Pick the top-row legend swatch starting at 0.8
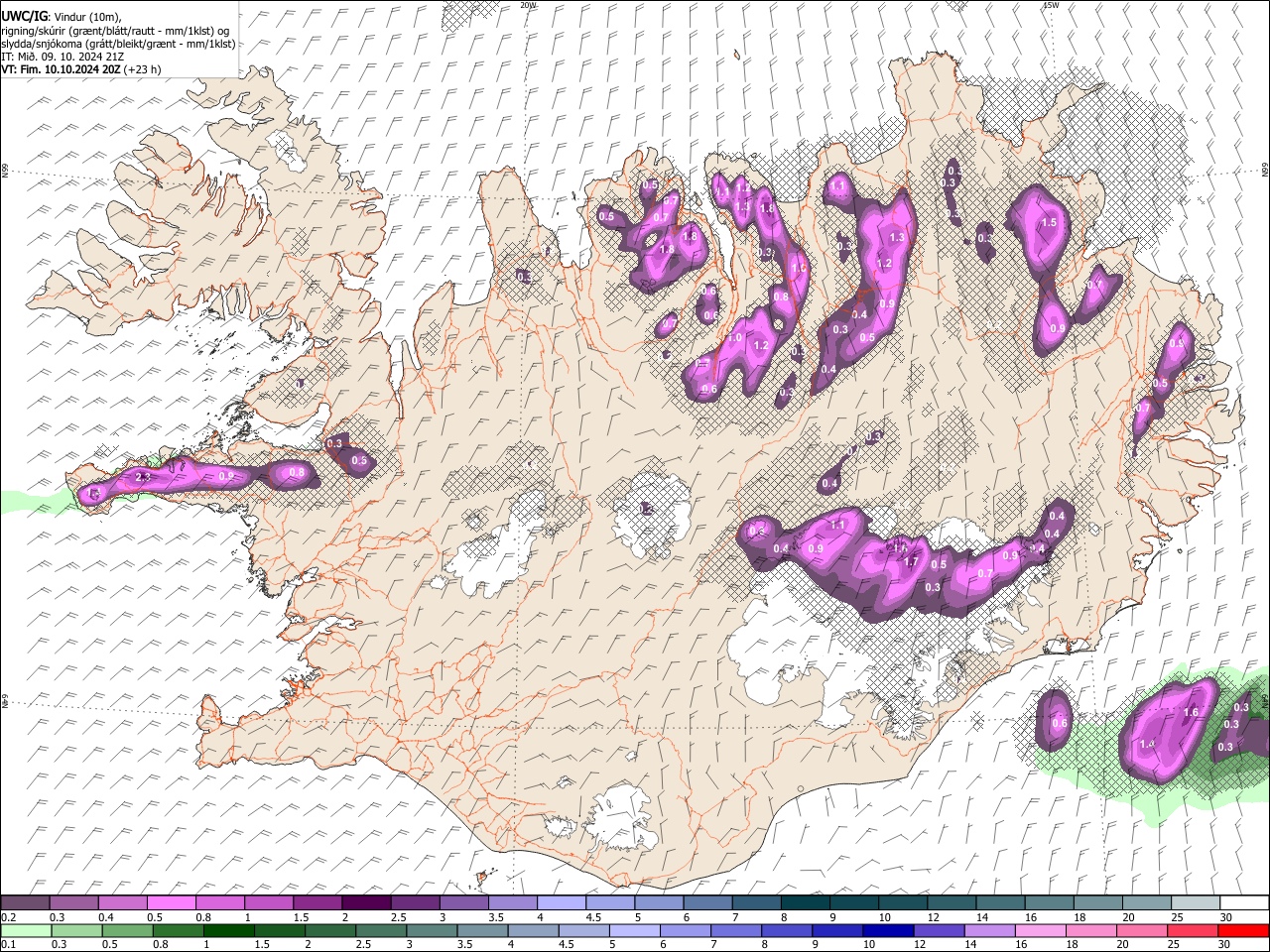This screenshot has height=952, width=1270. pyautogui.click(x=219, y=903)
